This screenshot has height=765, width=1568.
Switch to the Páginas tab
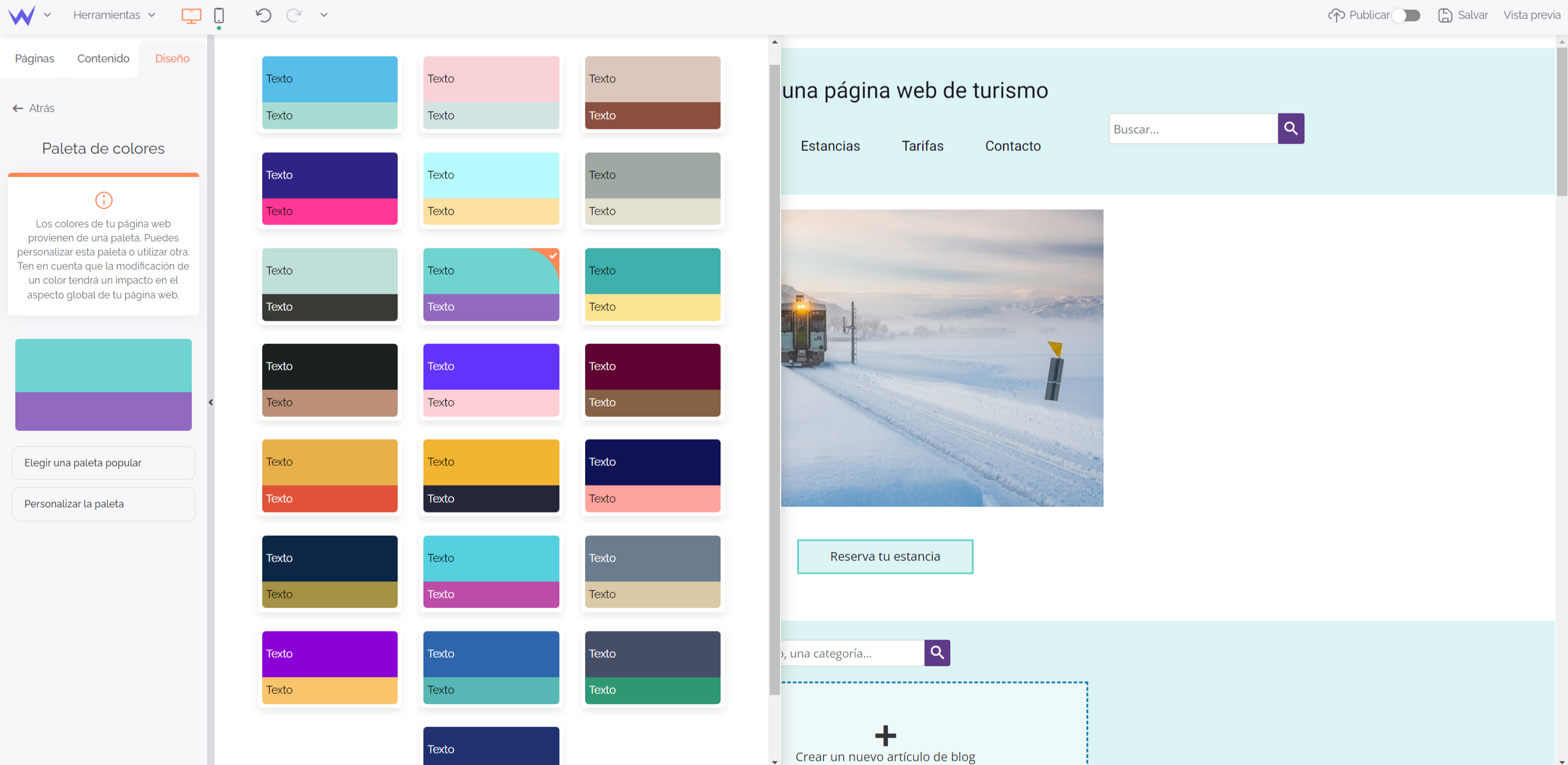34,58
